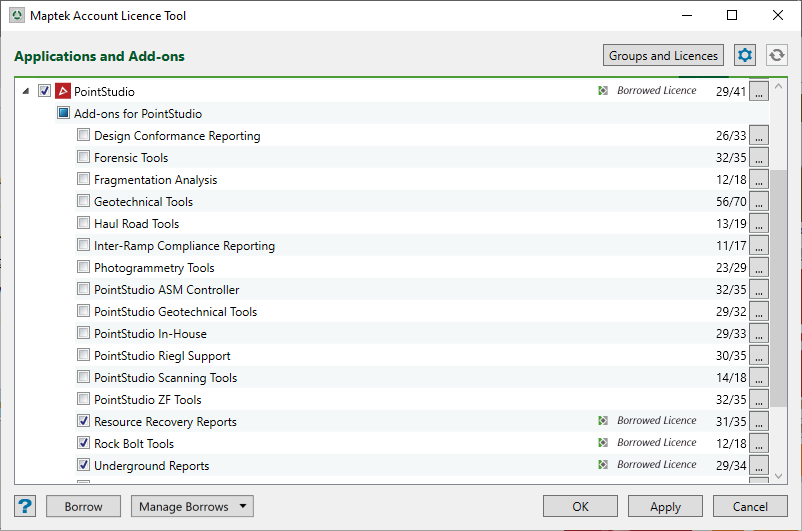Open ellipsis for Design Conformance Reporting
The image size is (802, 531).
(x=759, y=136)
